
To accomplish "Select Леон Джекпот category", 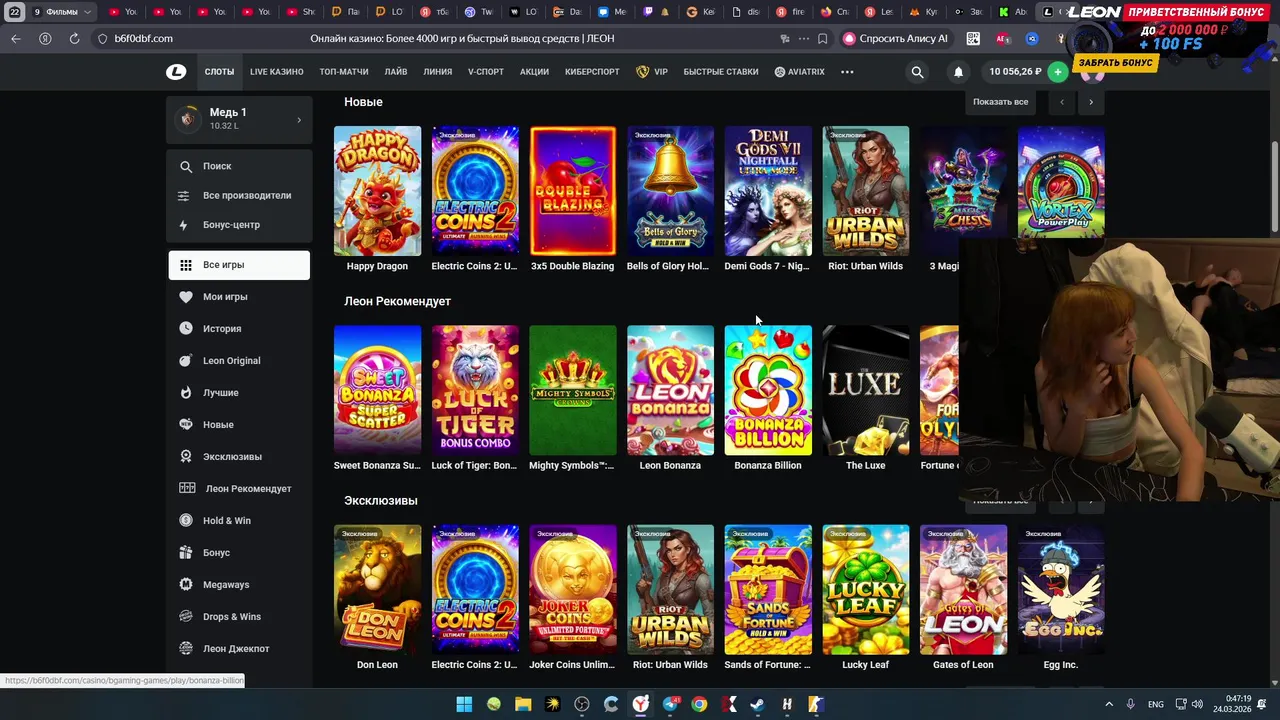I will [x=239, y=649].
